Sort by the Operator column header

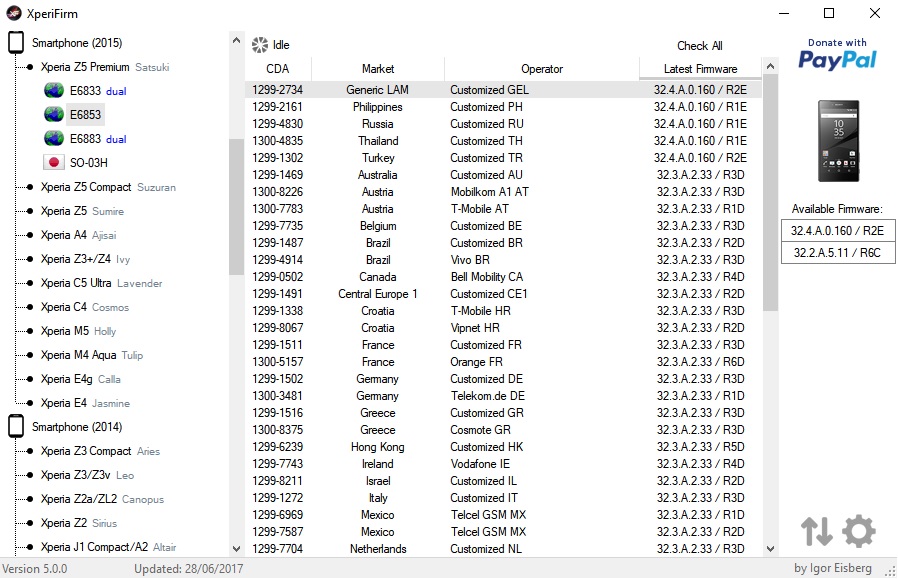pos(542,69)
